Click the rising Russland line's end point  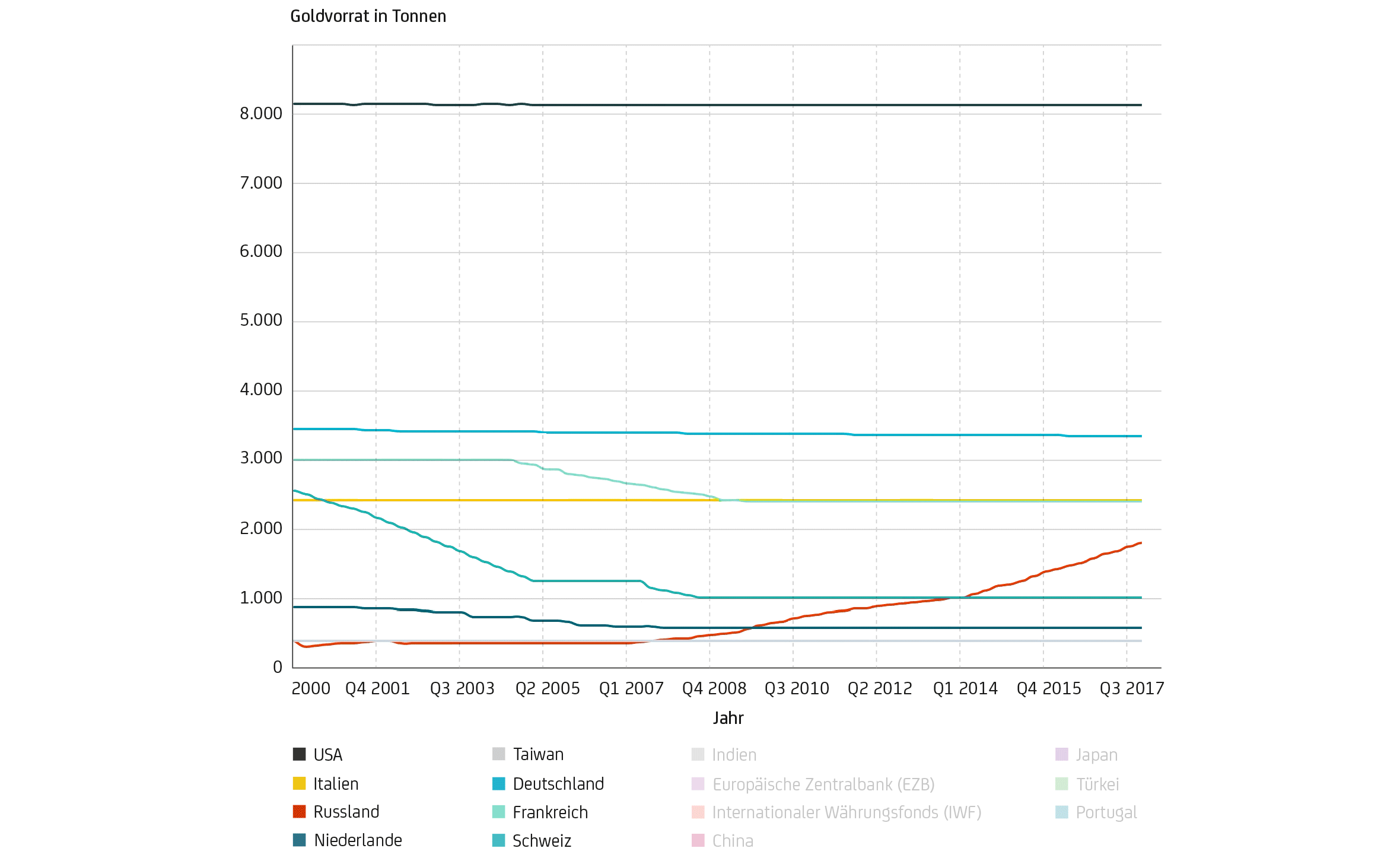[x=1140, y=543]
